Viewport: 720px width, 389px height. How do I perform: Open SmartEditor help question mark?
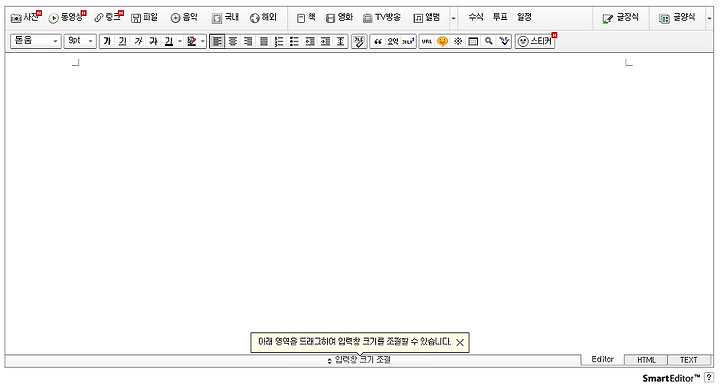(x=708, y=378)
